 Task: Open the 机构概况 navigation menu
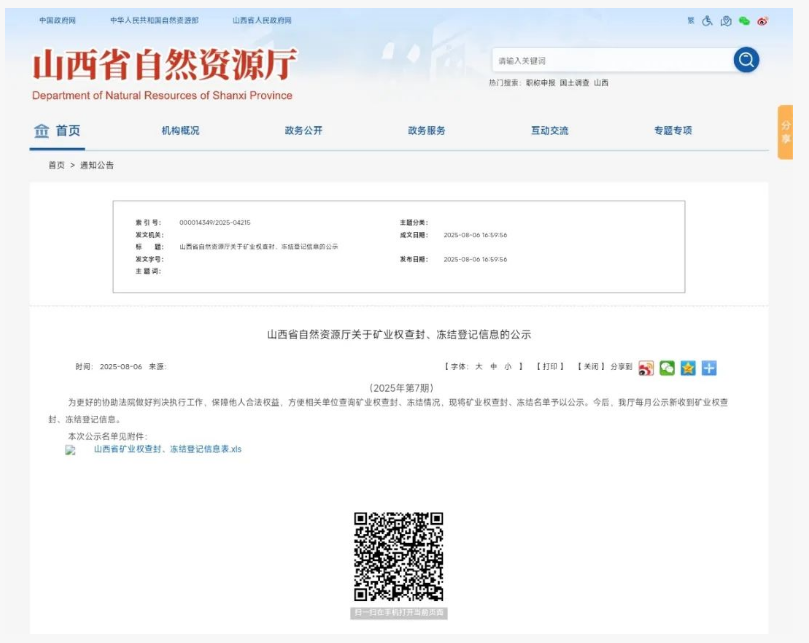point(180,131)
